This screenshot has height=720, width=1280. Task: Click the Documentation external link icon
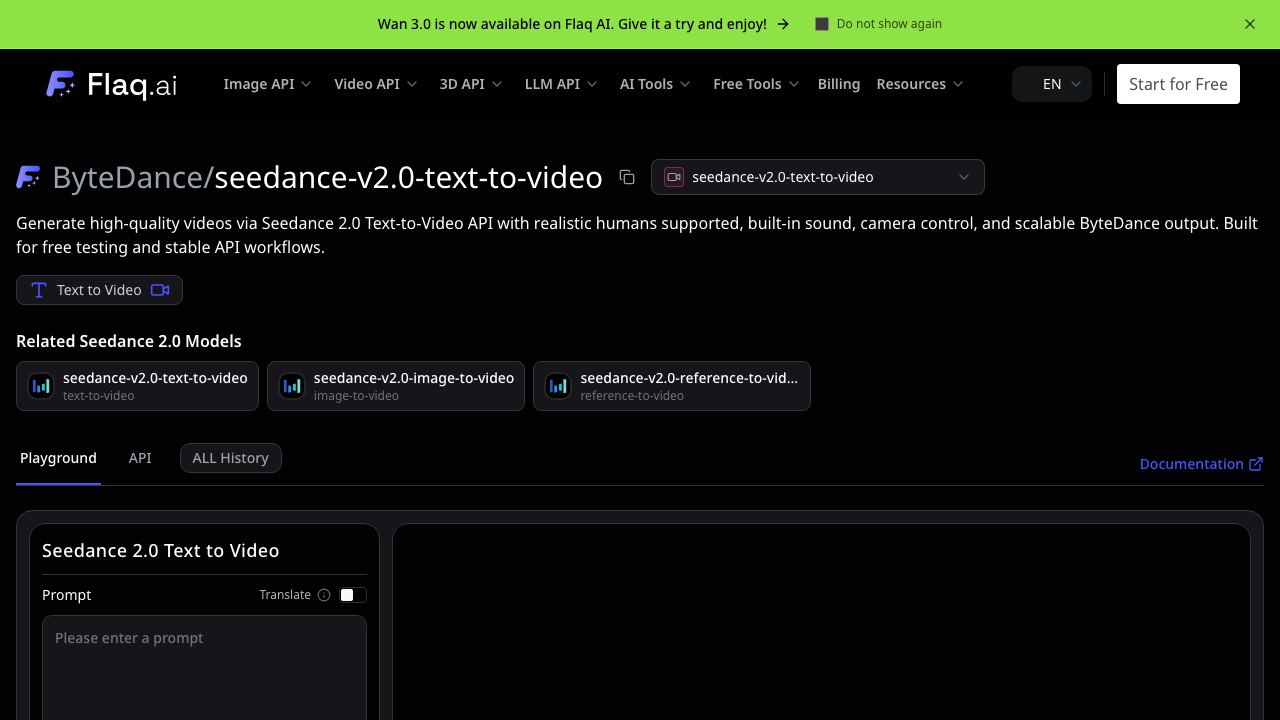click(x=1256, y=464)
